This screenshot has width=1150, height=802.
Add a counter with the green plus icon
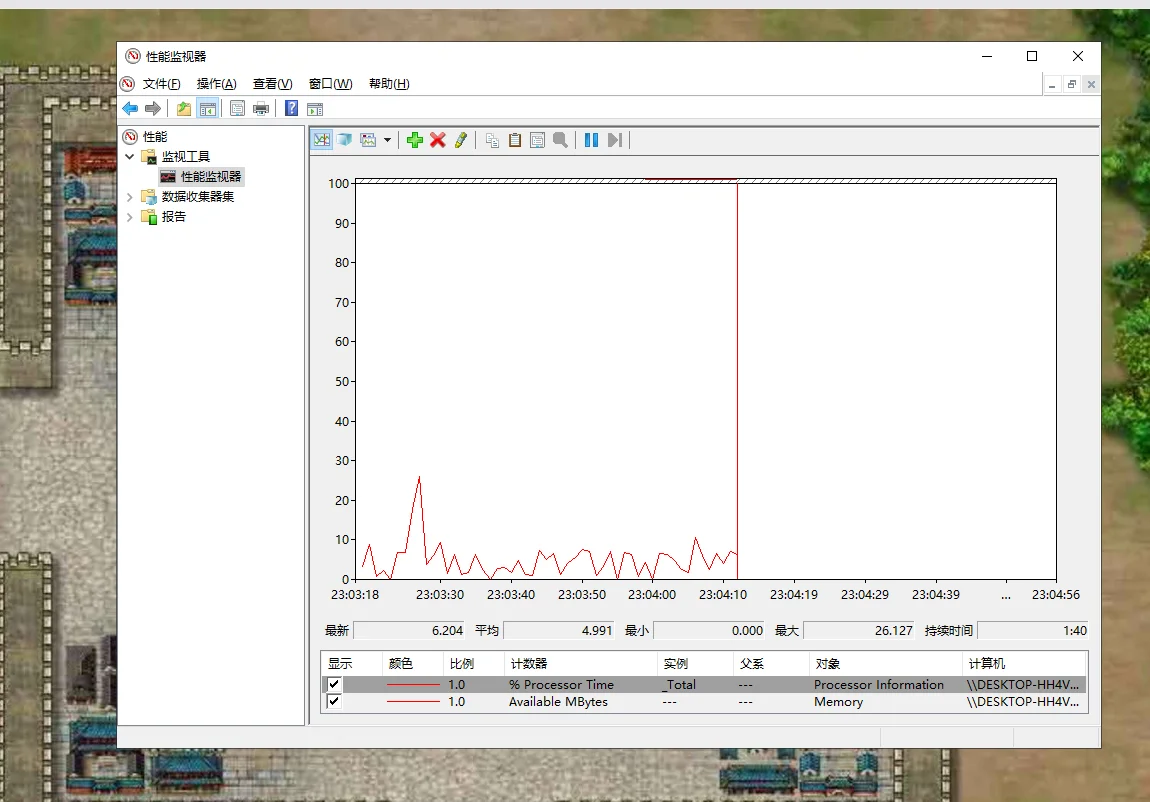pos(415,139)
